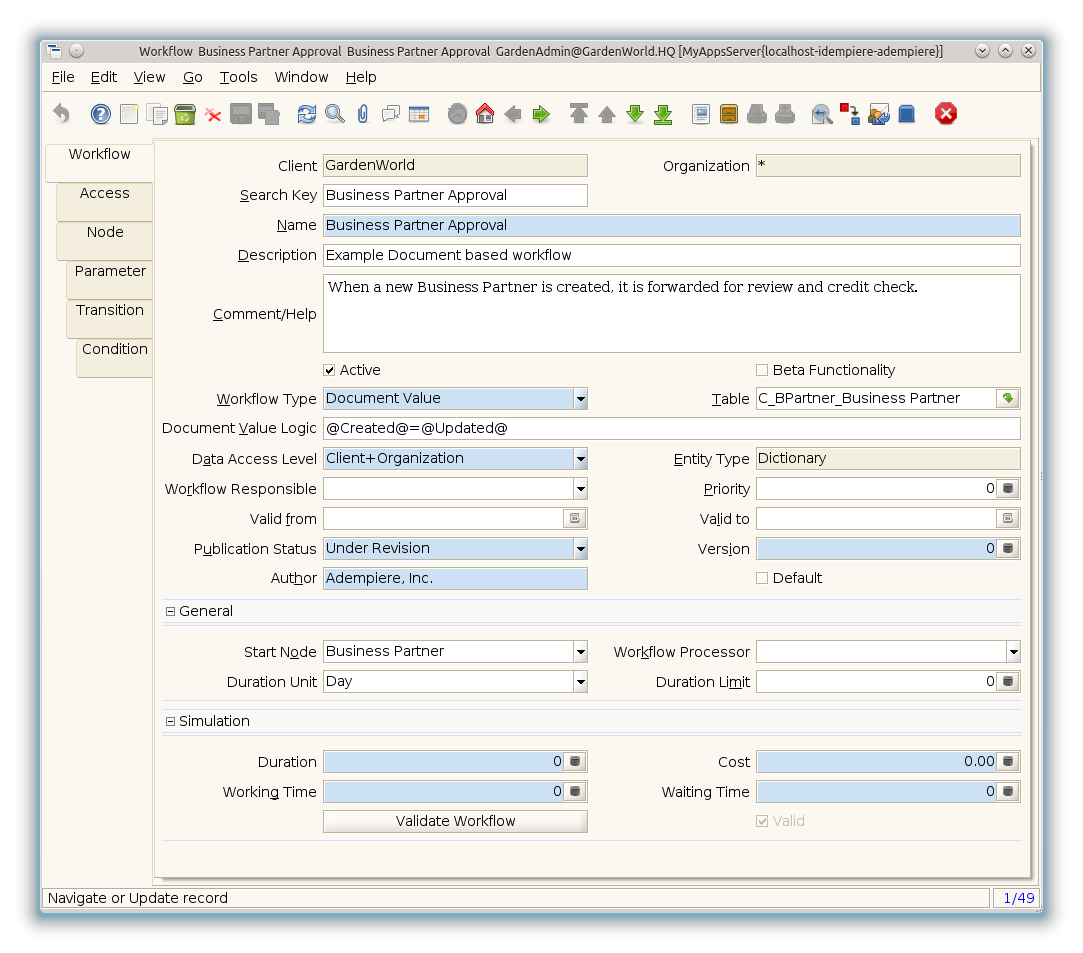This screenshot has width=1083, height=953.
Task: Open the Valid from calendar picker button
Action: (575, 519)
